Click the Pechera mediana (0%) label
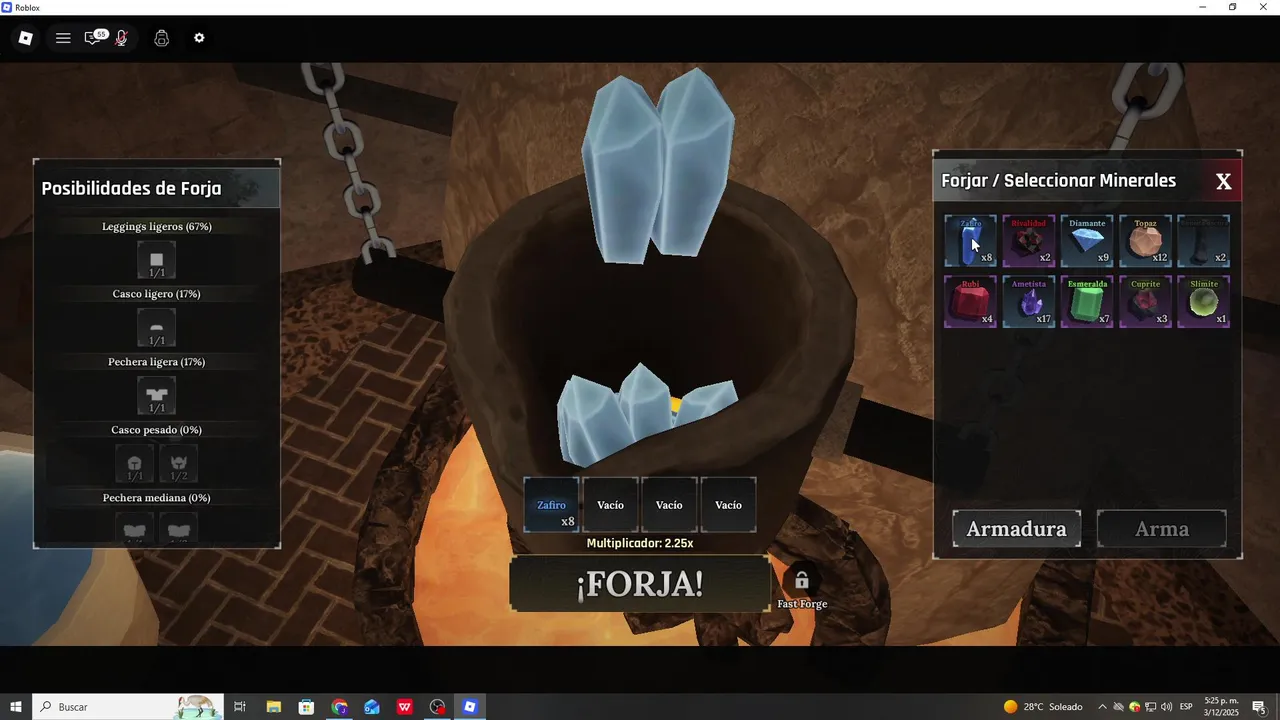1280x720 pixels. 157,498
